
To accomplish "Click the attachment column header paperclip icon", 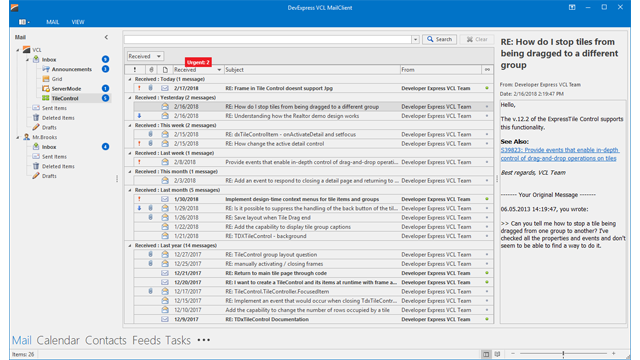I will (x=151, y=70).
